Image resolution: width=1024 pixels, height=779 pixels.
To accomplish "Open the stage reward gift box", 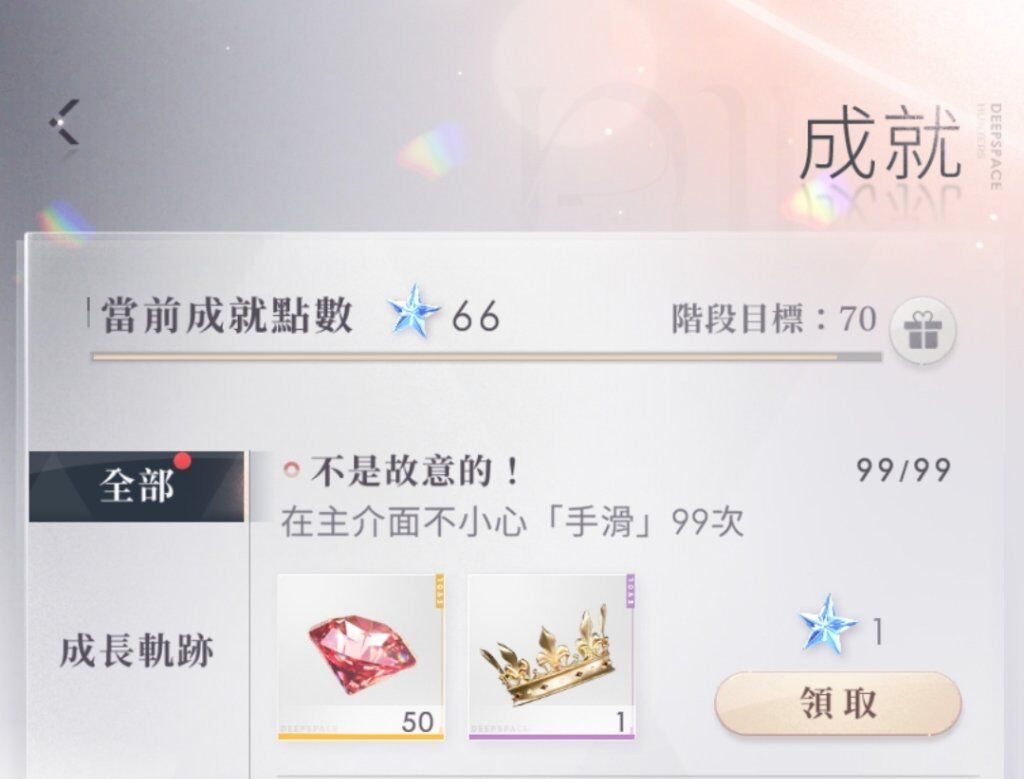I will click(922, 330).
